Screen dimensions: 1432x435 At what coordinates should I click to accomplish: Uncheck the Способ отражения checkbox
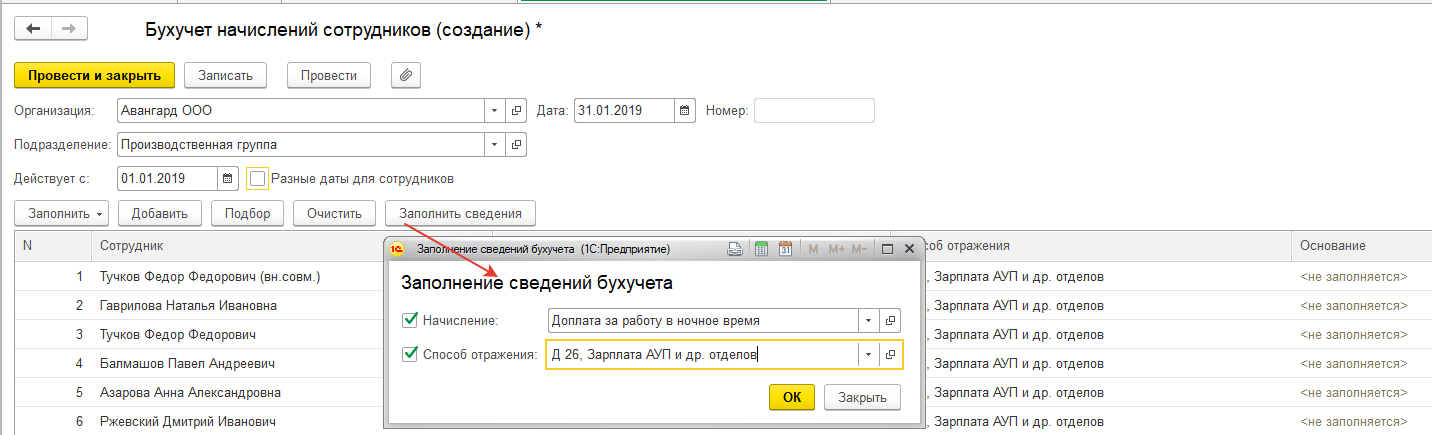[x=409, y=354]
